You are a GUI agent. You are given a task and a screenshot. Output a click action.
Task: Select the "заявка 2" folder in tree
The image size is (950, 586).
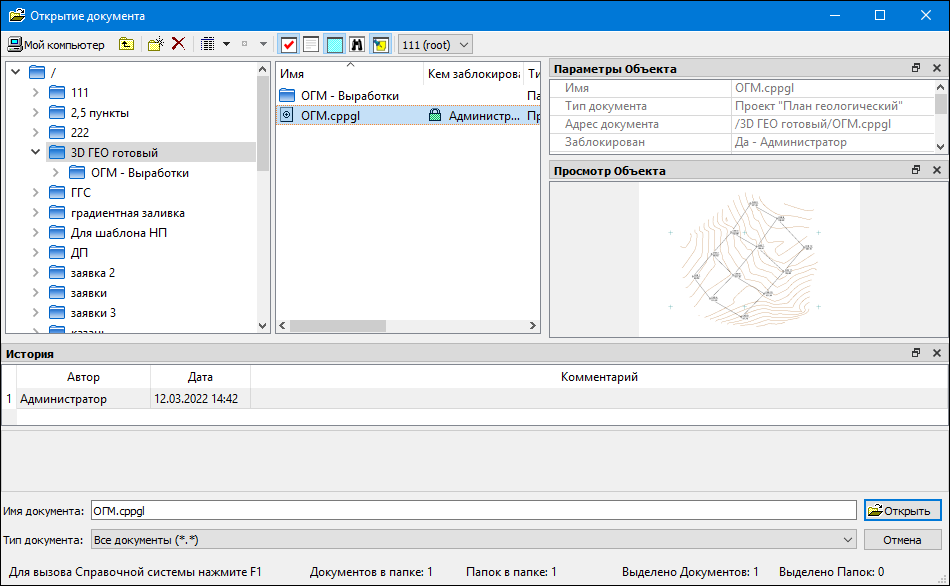93,273
